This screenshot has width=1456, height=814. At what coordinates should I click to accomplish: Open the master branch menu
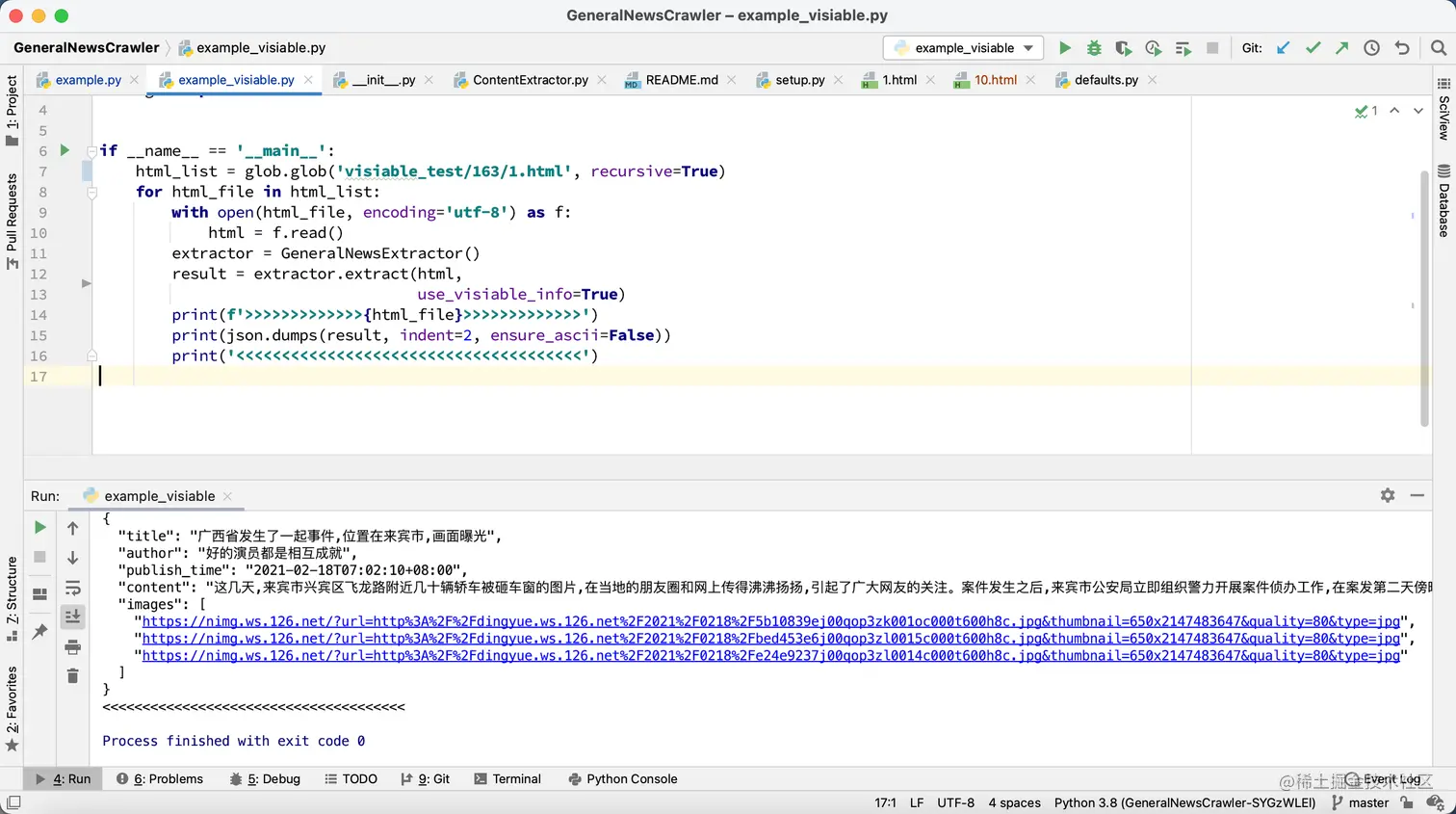1360,802
